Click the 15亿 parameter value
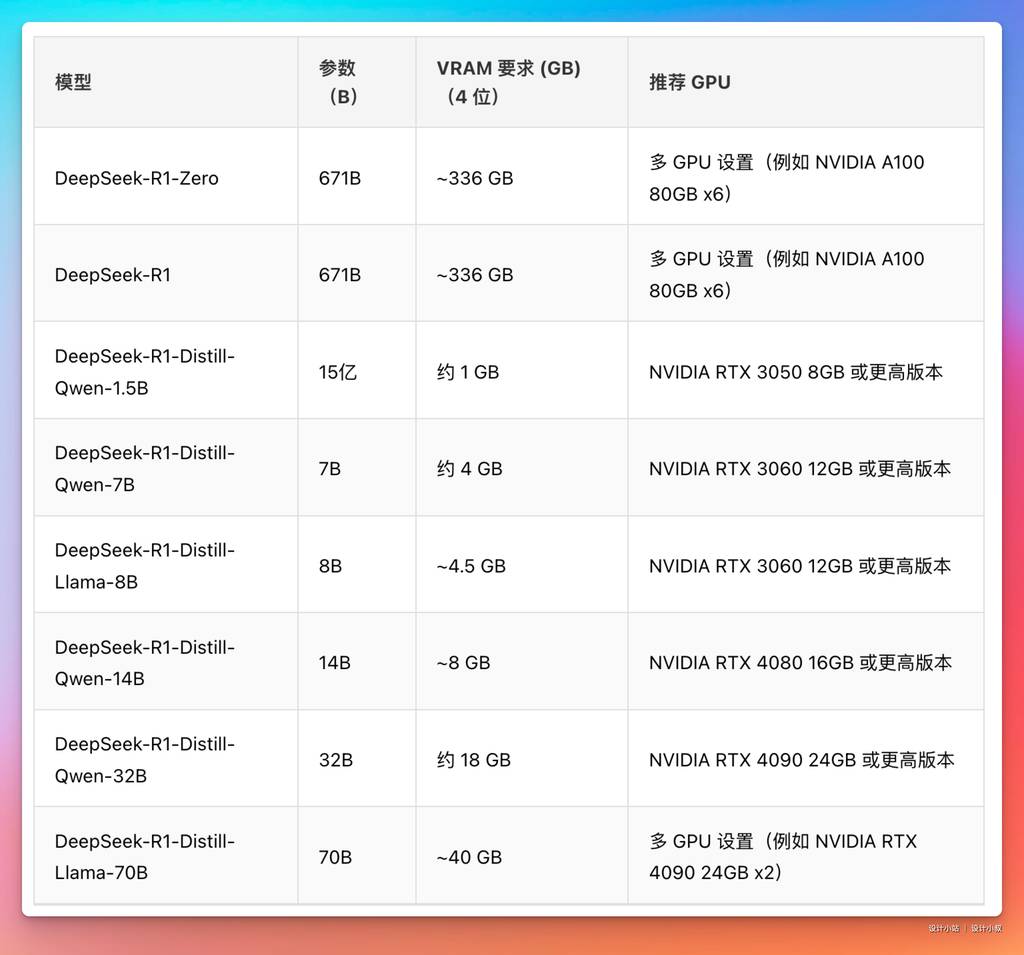1024x955 pixels. 338,372
